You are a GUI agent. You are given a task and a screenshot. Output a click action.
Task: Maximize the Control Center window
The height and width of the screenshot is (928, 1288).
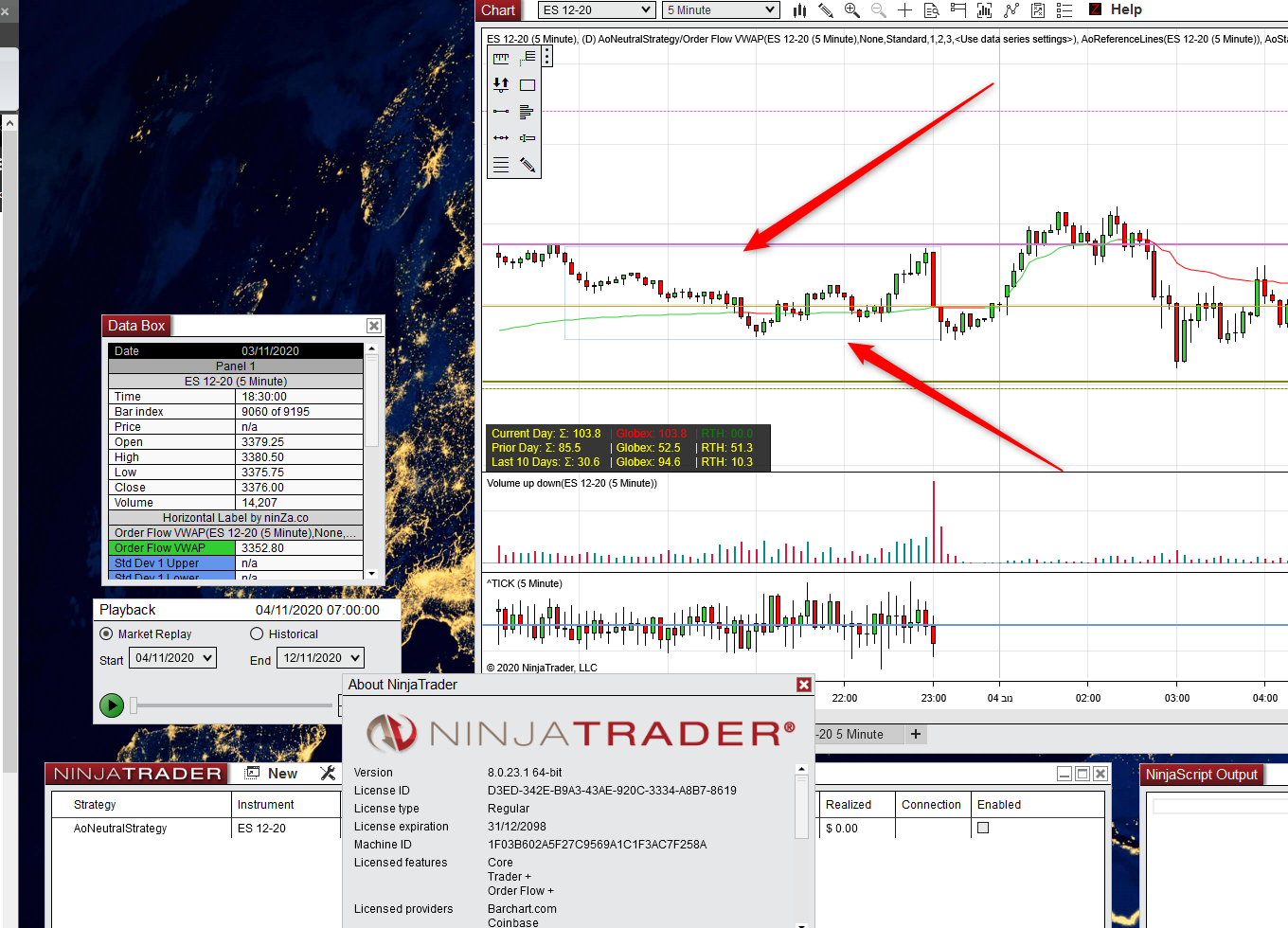click(1082, 774)
